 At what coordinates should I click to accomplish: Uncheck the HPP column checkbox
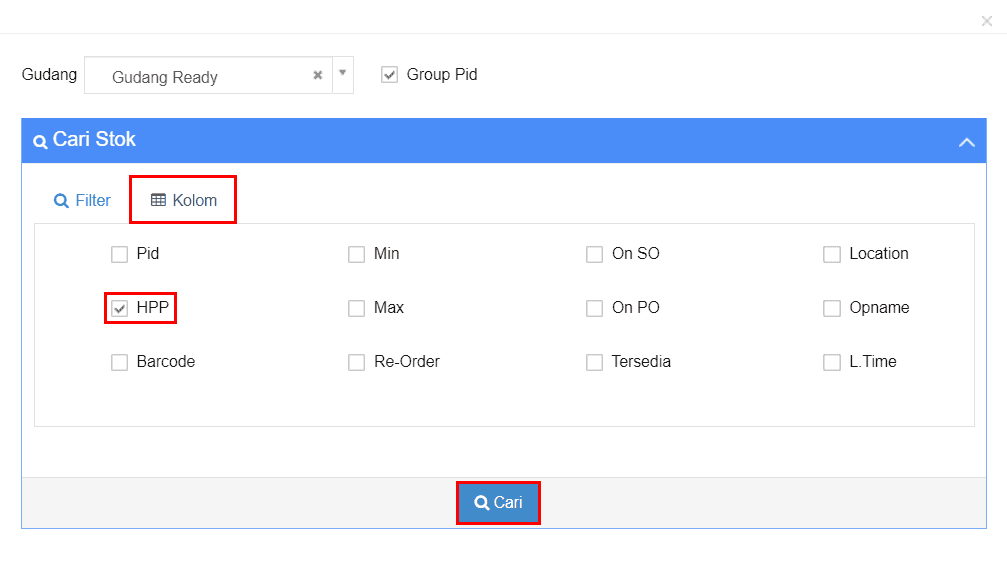pyautogui.click(x=120, y=308)
